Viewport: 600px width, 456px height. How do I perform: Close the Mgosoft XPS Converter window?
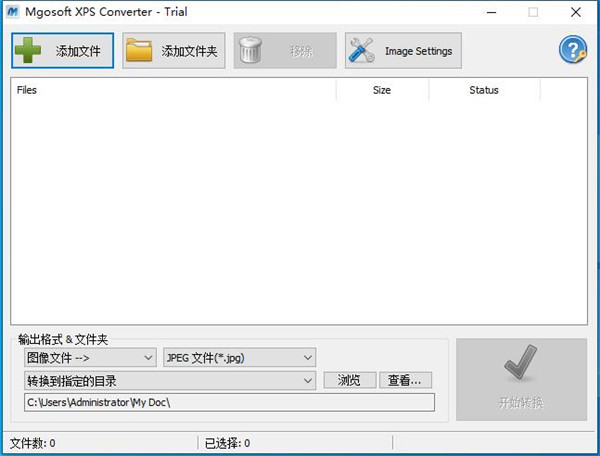coord(576,12)
